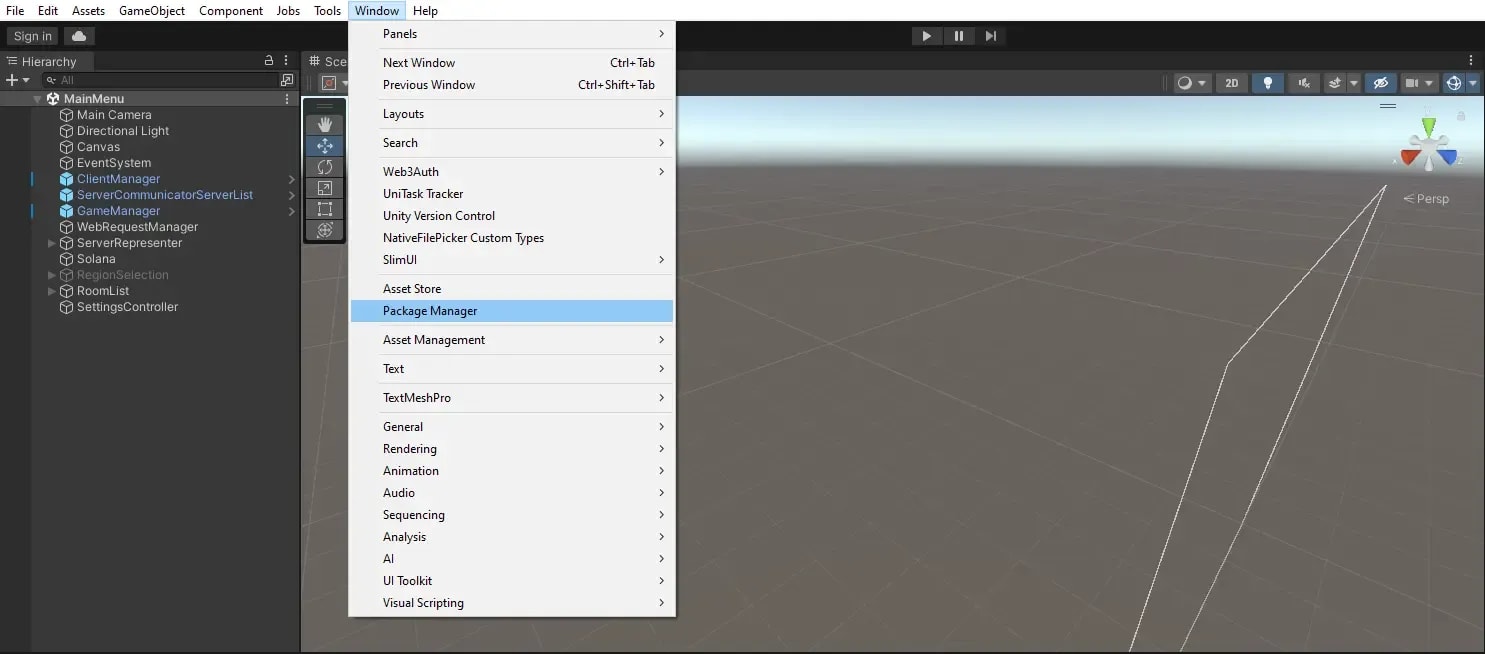The image size is (1485, 654).
Task: Click the Play button
Action: tap(927, 36)
